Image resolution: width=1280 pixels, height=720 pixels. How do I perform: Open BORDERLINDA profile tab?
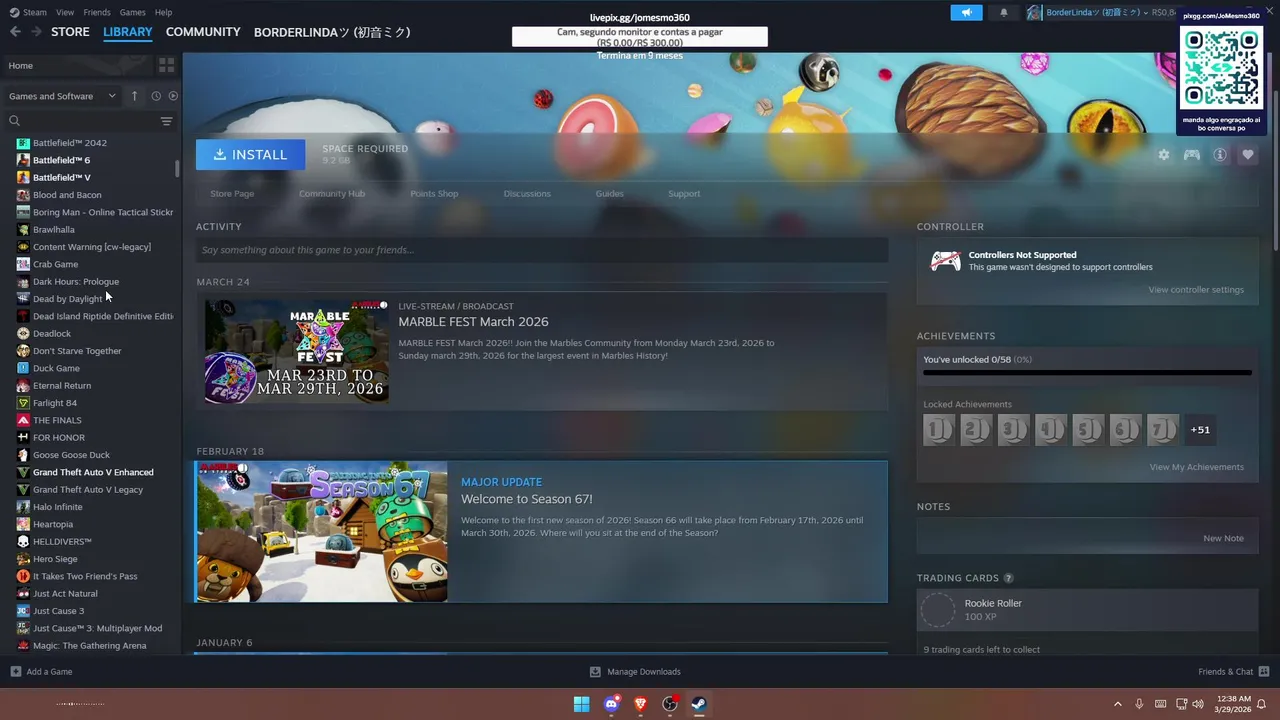point(332,32)
